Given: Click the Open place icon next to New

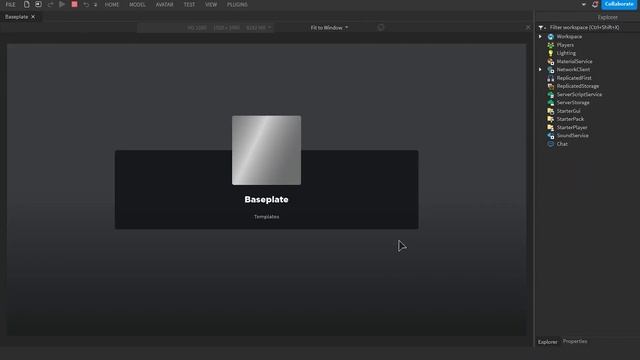Looking at the screenshot, I should 38,4.
